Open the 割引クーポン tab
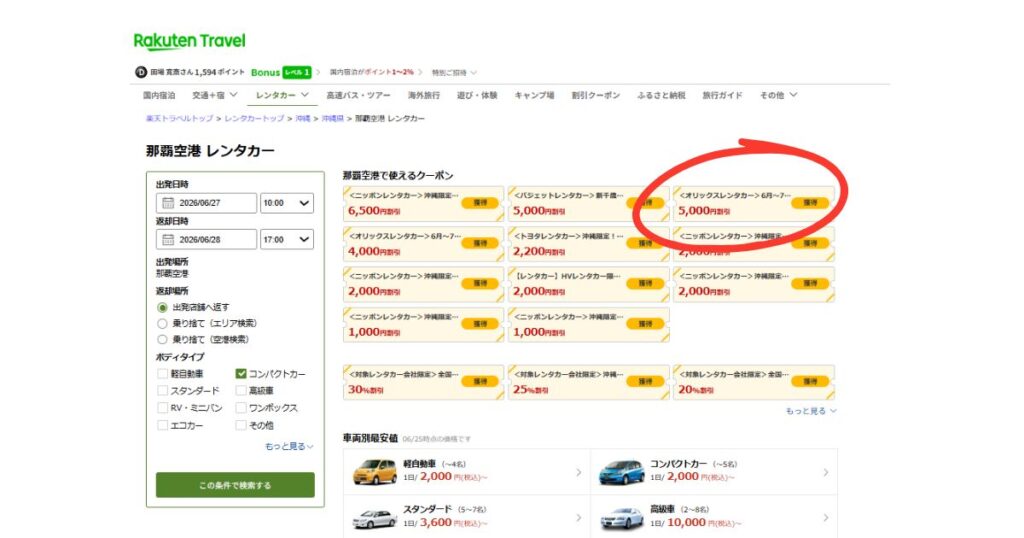This screenshot has width=1024, height=538. coord(596,95)
